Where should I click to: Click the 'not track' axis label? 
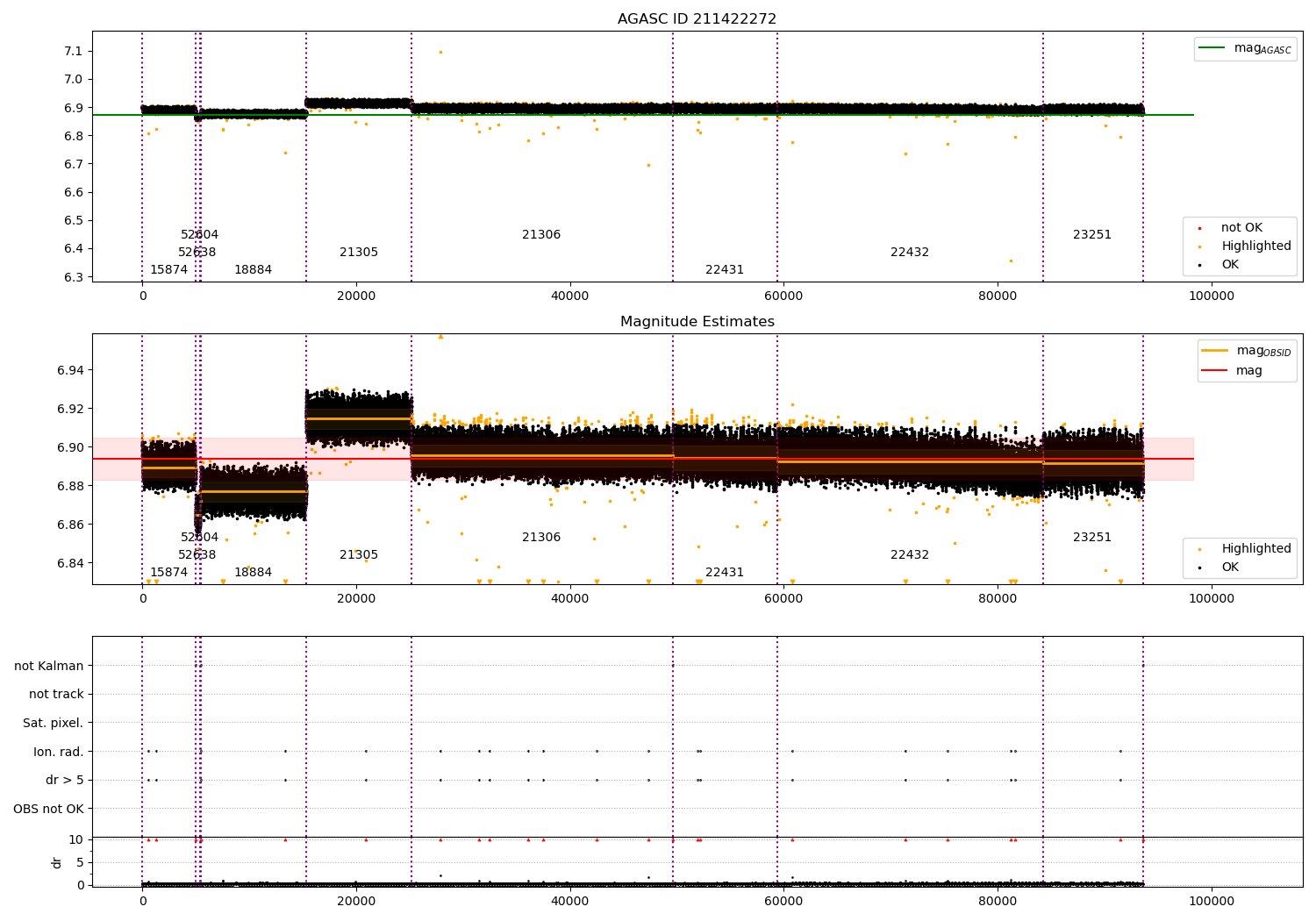click(56, 695)
